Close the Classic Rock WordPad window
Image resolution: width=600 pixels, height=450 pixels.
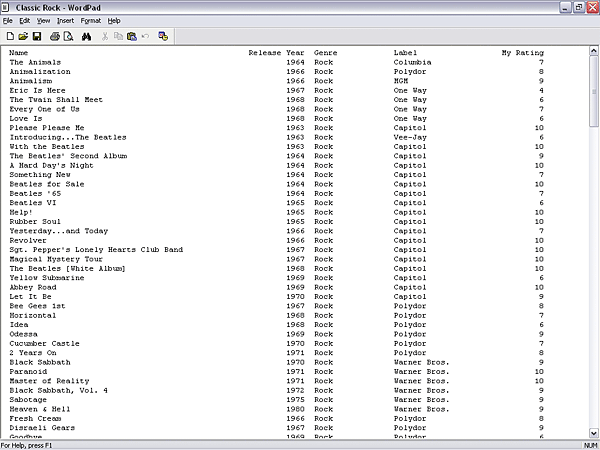click(593, 7)
